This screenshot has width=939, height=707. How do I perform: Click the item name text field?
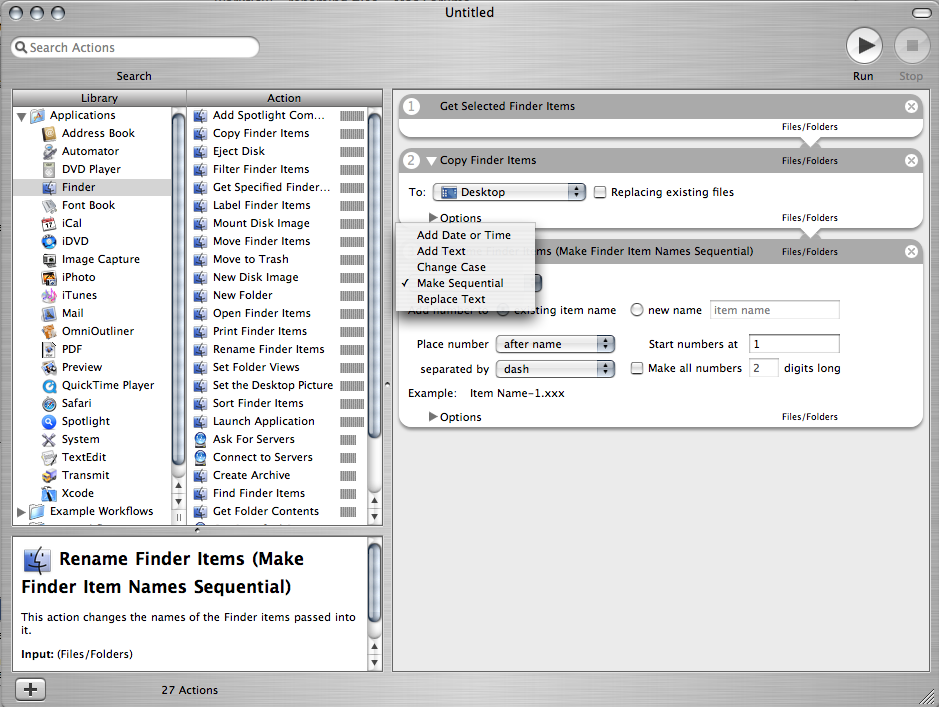click(774, 310)
